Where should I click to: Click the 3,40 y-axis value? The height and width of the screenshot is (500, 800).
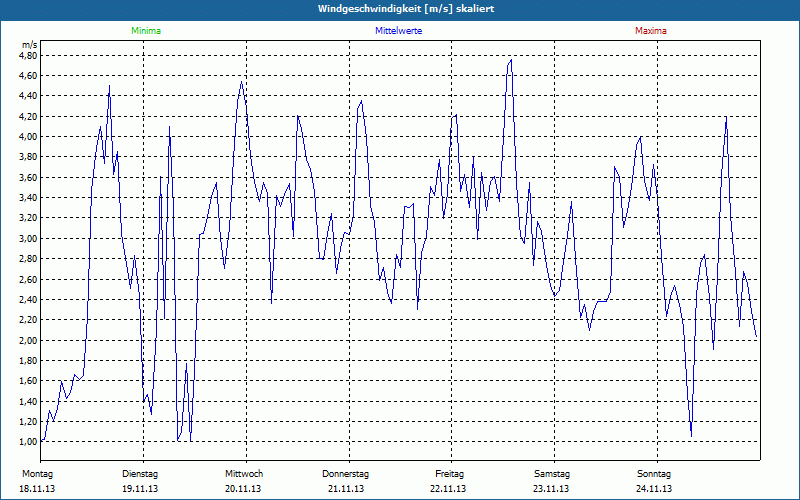(28, 197)
